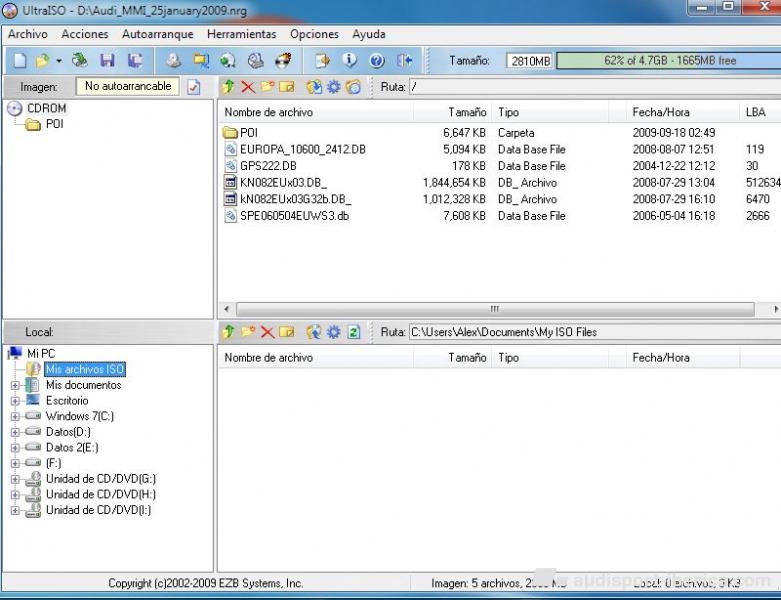
Task: Click the Exit toolbar icon
Action: tap(404, 61)
